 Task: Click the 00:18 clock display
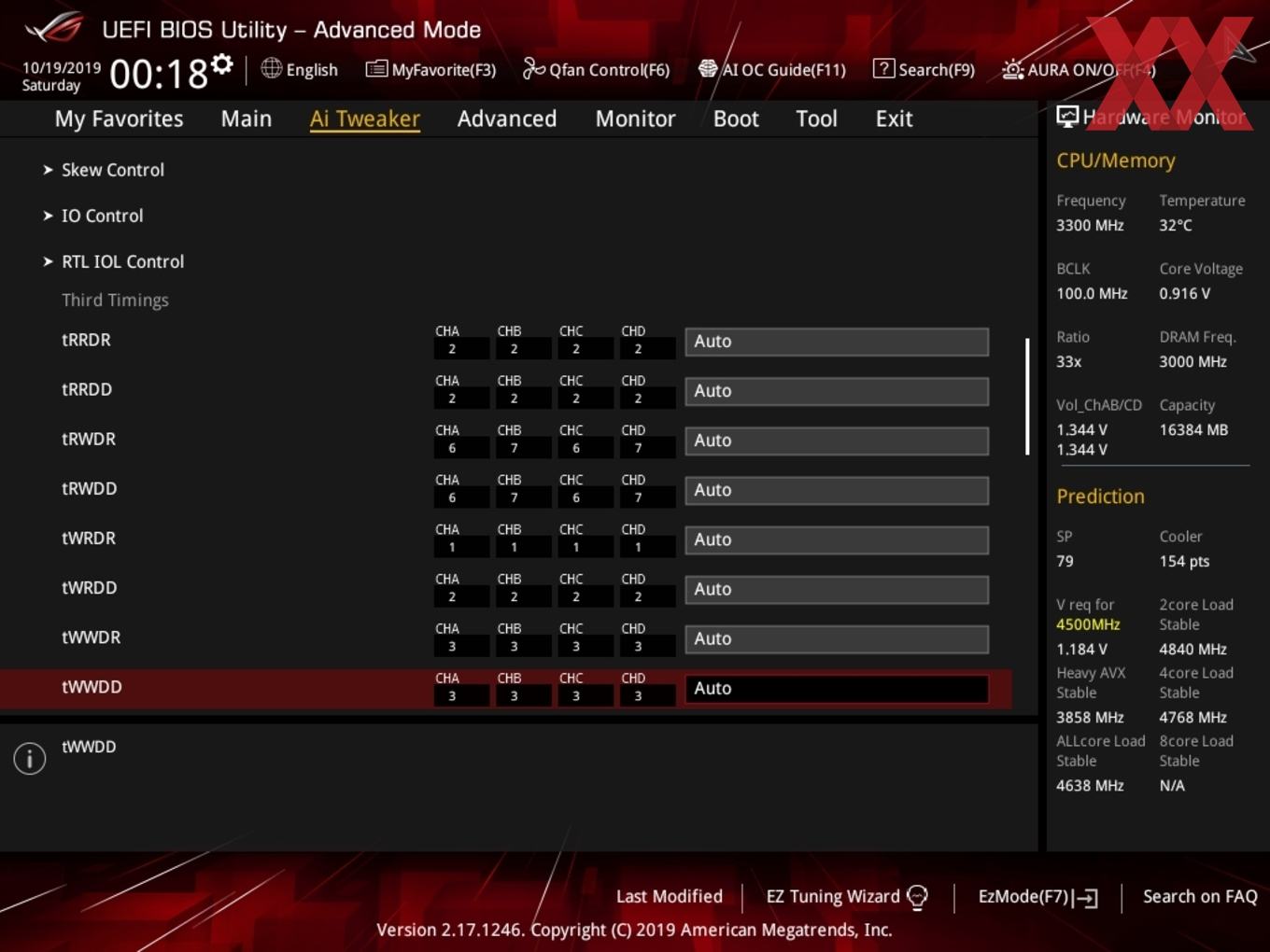(158, 73)
